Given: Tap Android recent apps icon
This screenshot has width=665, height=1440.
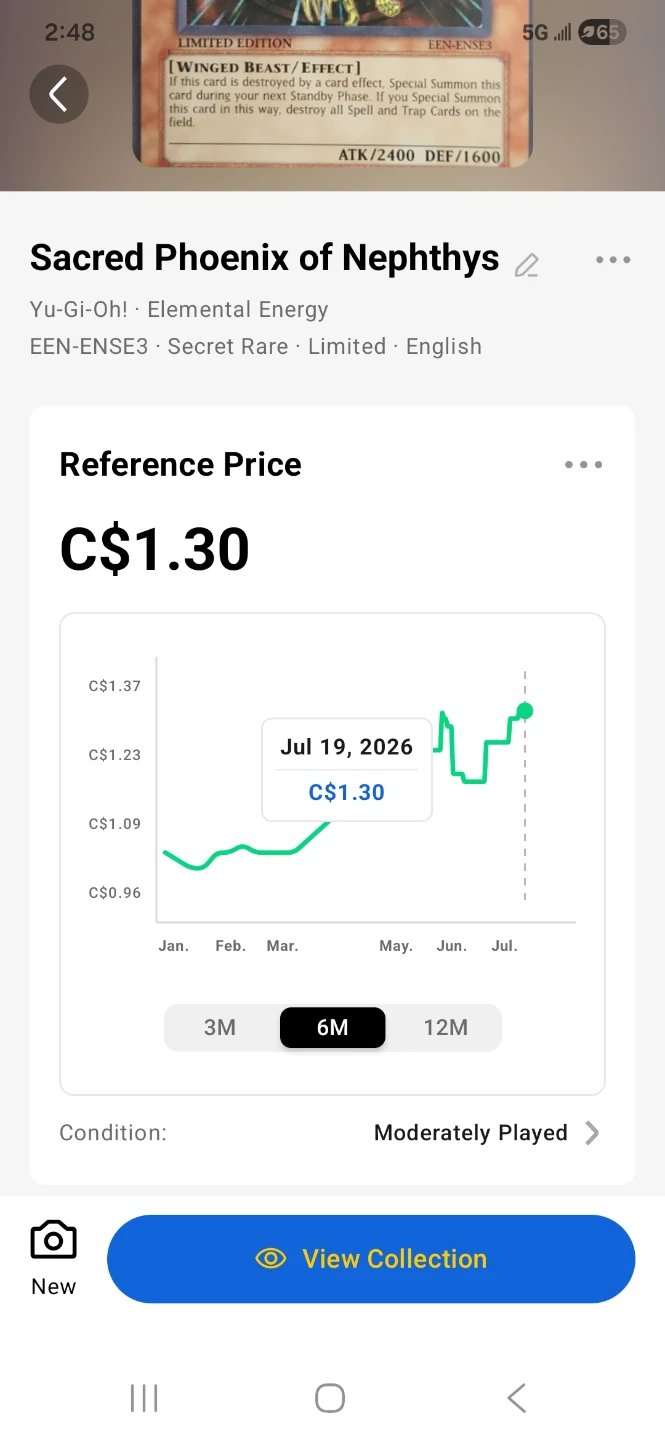Looking at the screenshot, I should tap(144, 1398).
